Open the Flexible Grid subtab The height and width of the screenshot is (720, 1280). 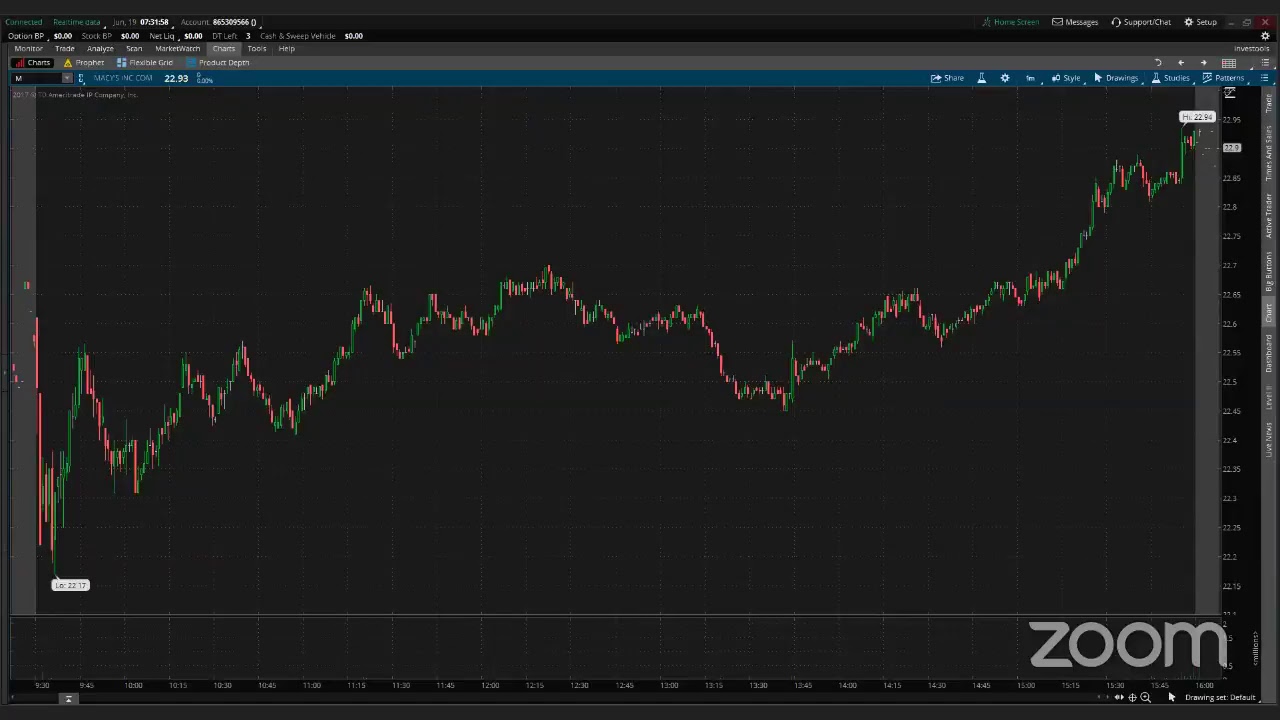[x=145, y=63]
